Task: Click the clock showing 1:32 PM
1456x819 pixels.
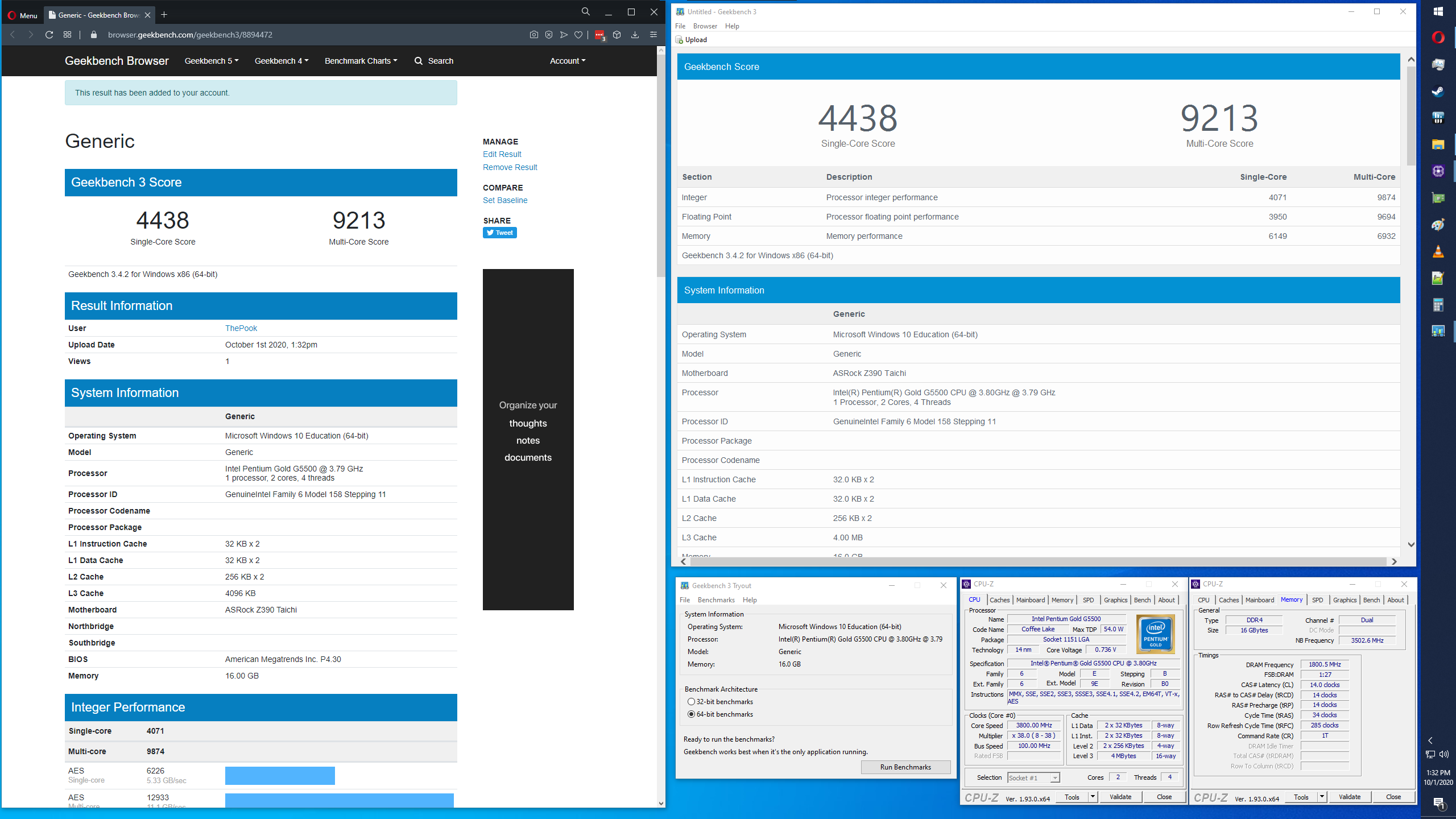Action: click(x=1438, y=773)
